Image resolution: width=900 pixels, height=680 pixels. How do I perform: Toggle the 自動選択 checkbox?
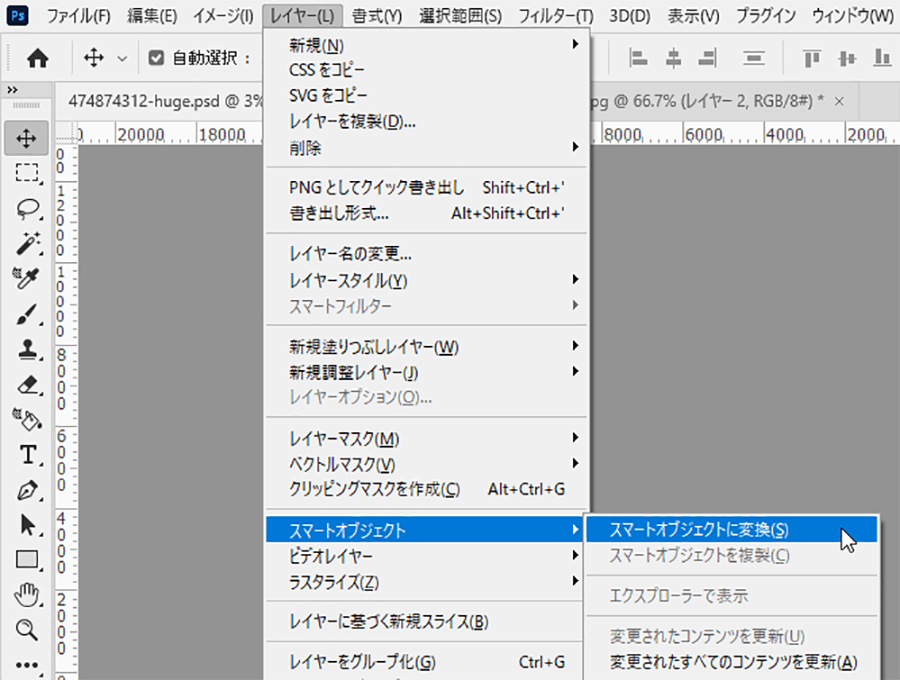[156, 58]
